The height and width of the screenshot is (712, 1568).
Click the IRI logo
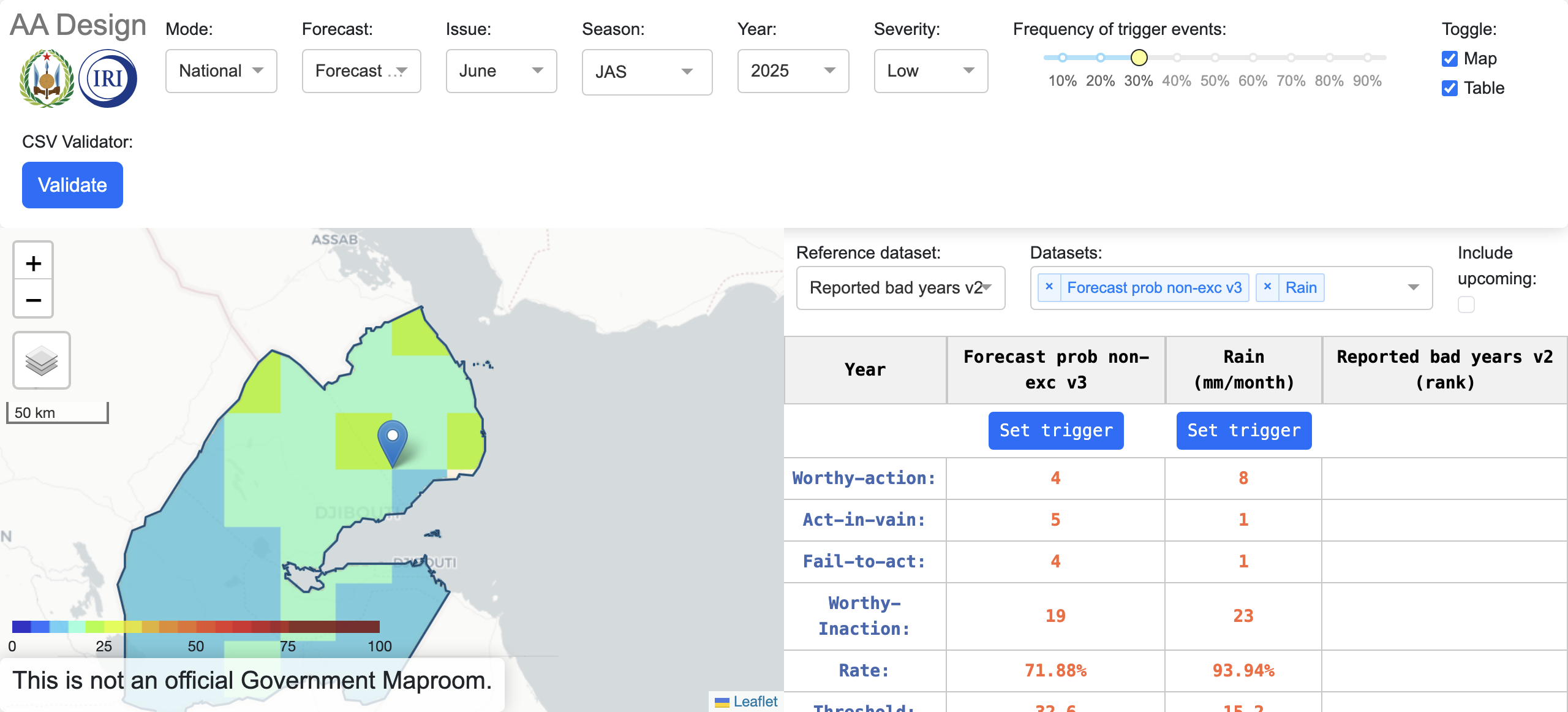pos(107,77)
